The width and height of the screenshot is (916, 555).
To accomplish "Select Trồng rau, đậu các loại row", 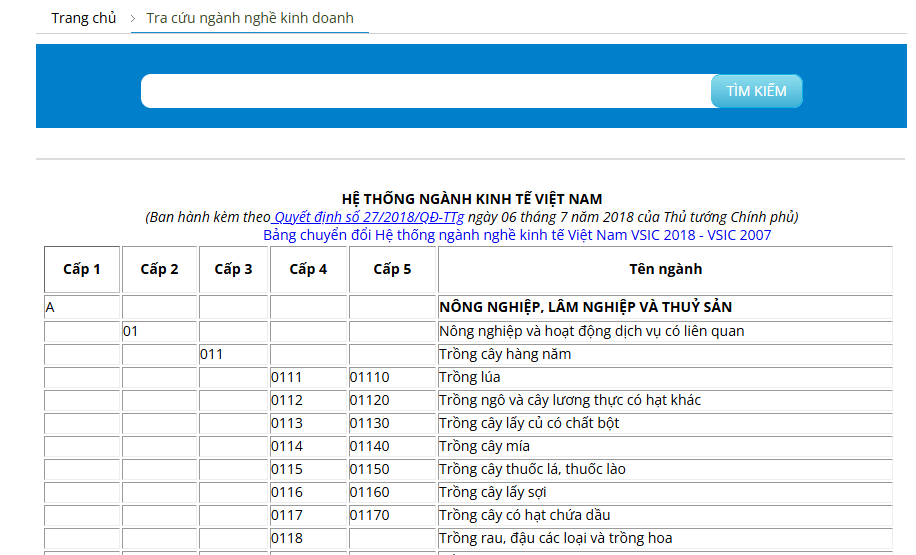I will (x=665, y=539).
